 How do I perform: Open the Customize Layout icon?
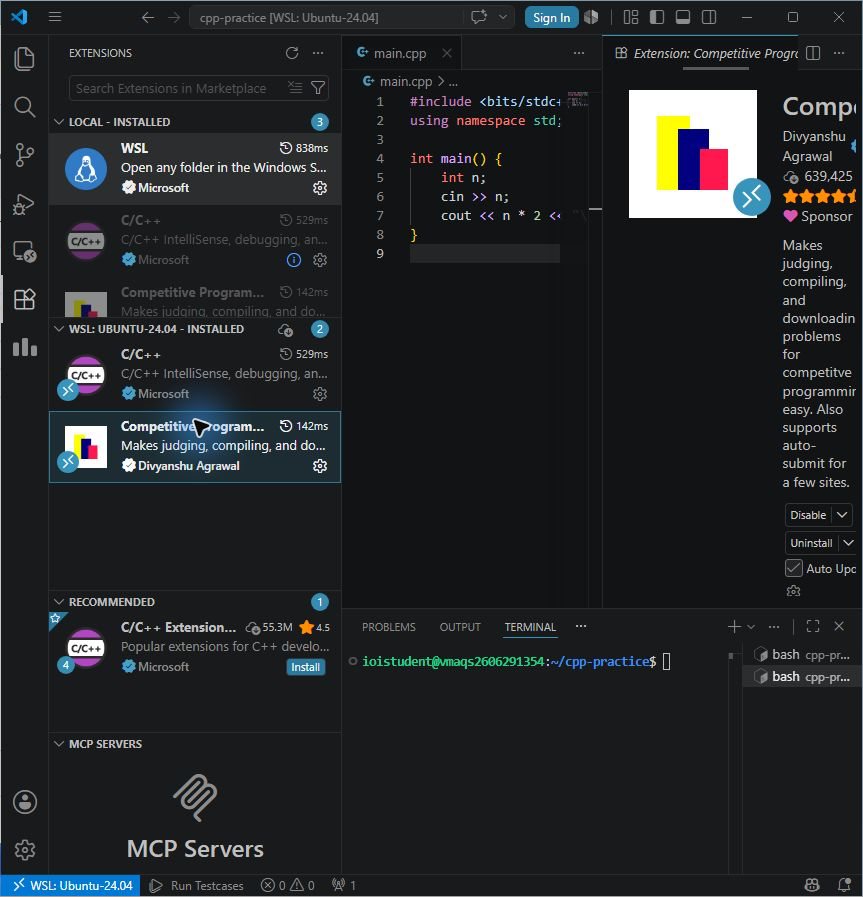click(631, 17)
